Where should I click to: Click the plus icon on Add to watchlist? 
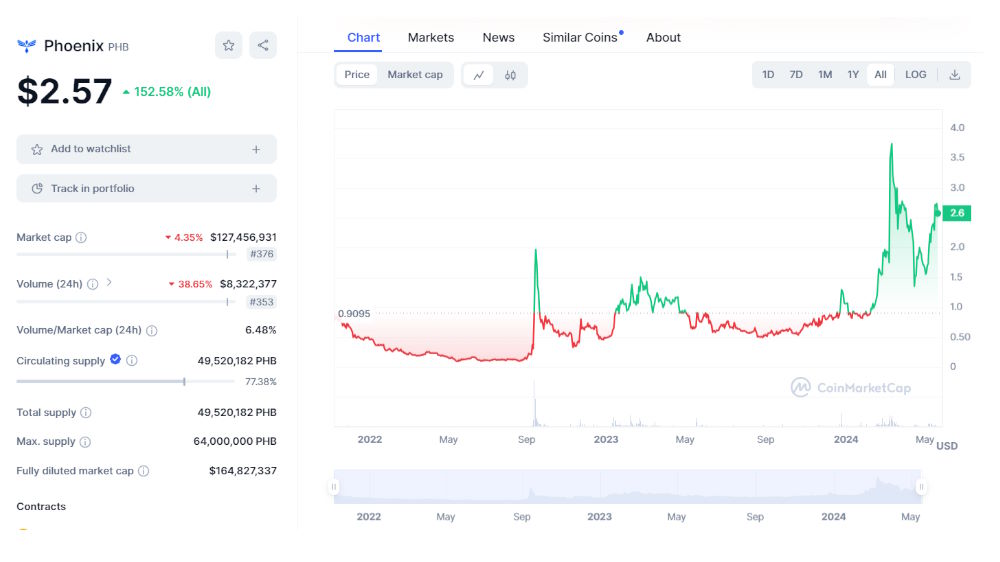(x=256, y=149)
